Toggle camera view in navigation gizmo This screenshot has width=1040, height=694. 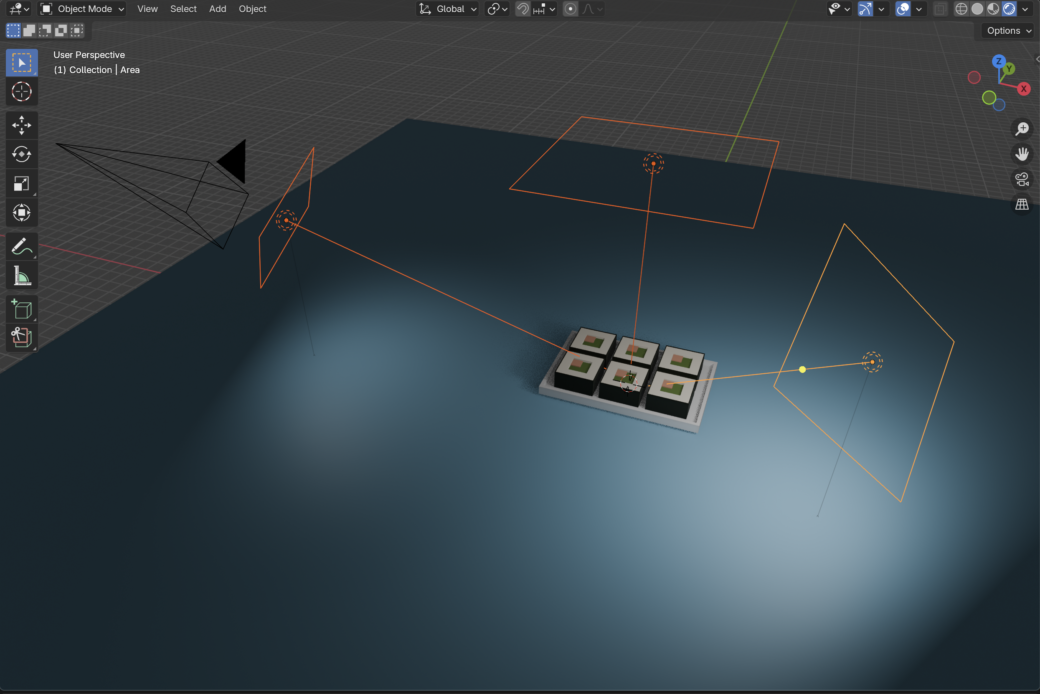[x=1022, y=180]
